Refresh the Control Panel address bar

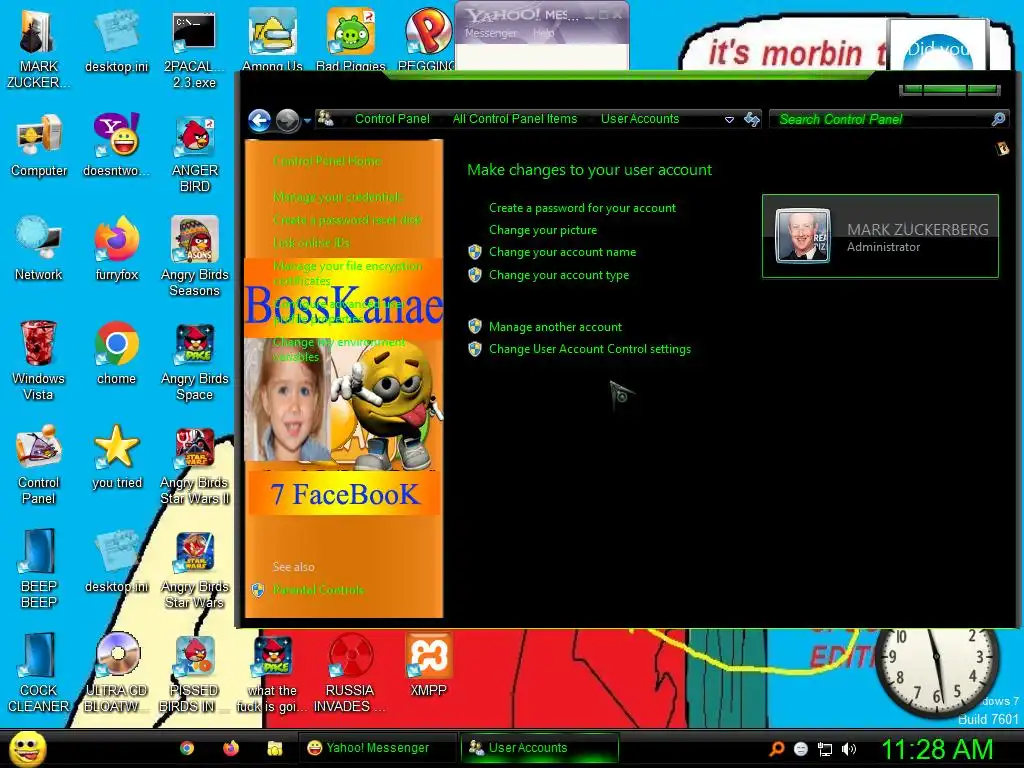click(752, 119)
